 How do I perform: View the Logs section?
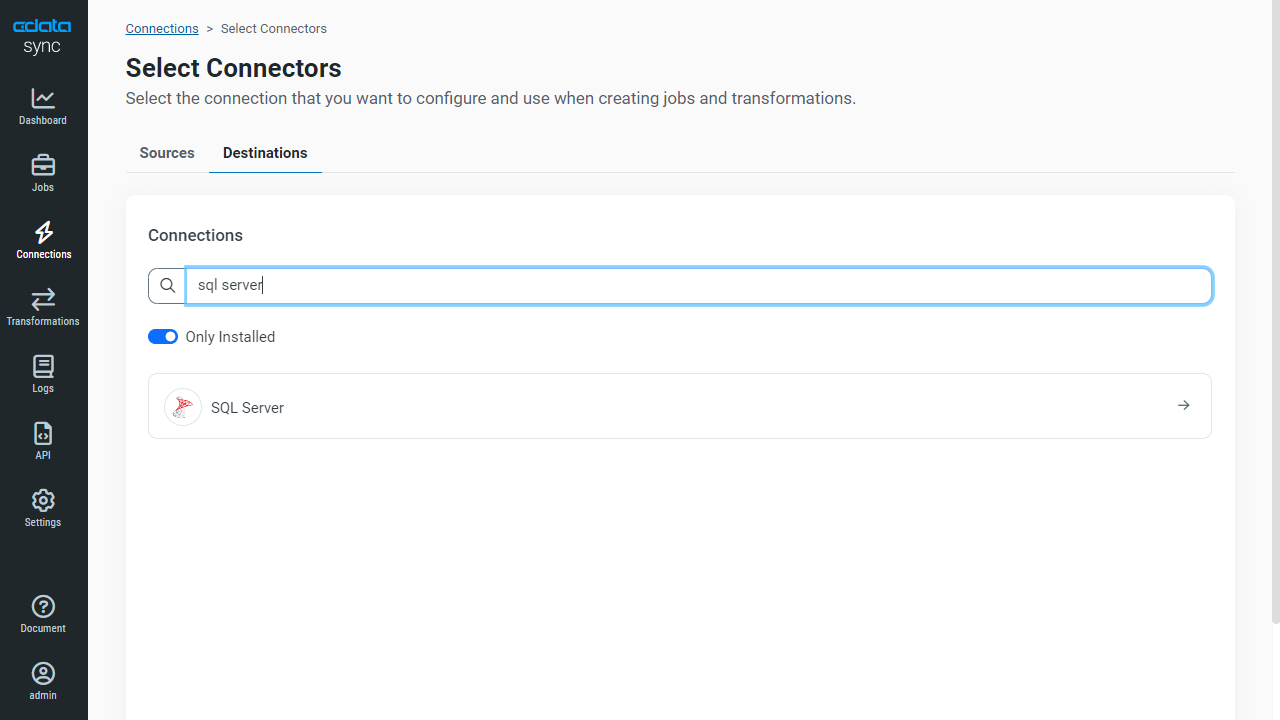pyautogui.click(x=43, y=375)
